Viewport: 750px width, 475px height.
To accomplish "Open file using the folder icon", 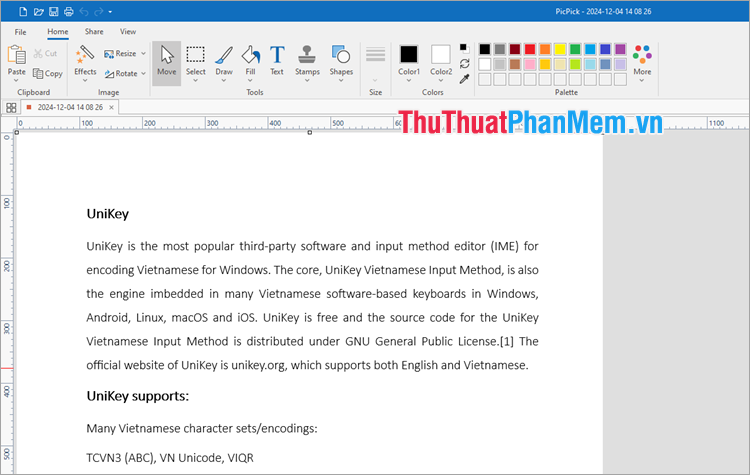I will (39, 11).
